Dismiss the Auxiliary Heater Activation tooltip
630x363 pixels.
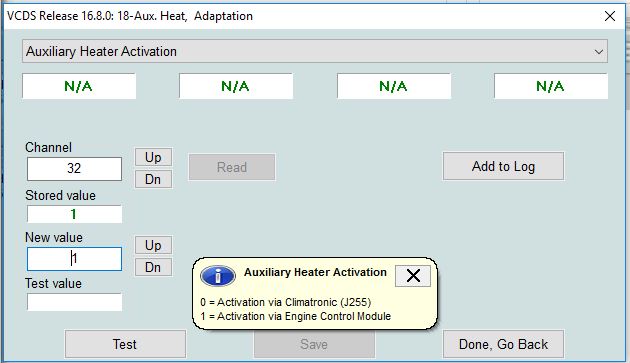pyautogui.click(x=413, y=276)
